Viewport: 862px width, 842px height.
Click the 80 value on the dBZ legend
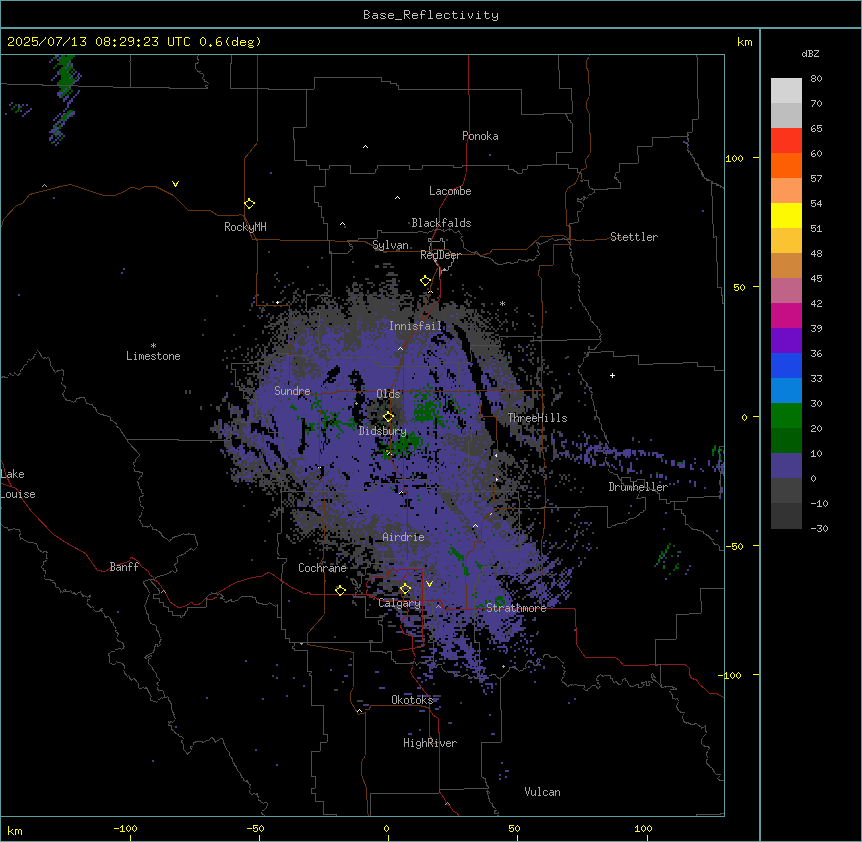click(816, 79)
